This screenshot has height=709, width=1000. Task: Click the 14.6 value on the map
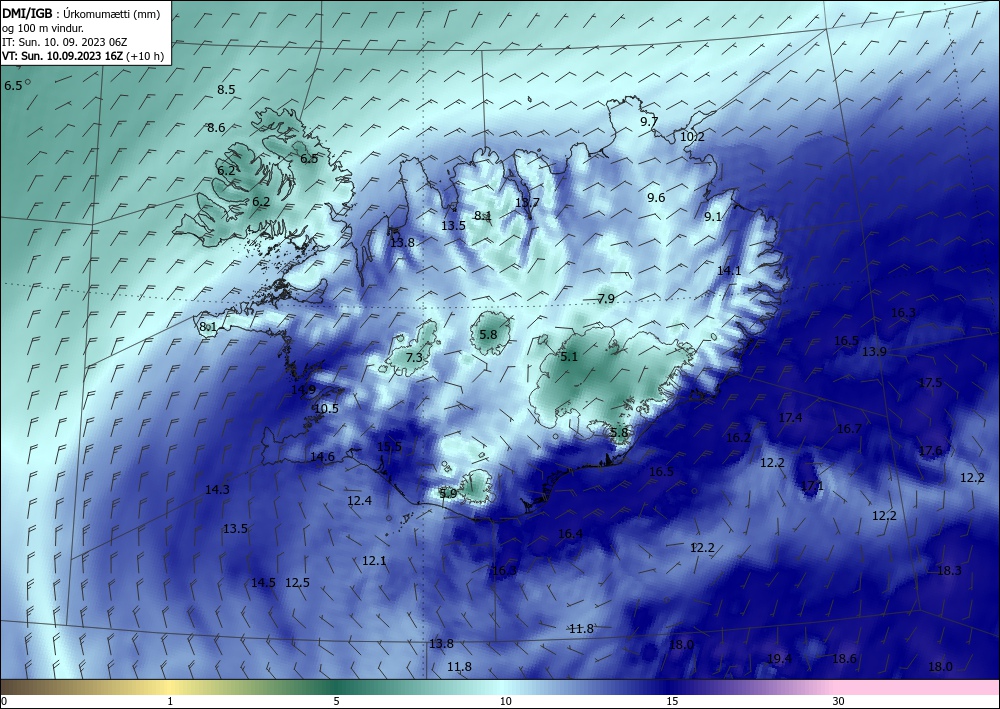(323, 457)
